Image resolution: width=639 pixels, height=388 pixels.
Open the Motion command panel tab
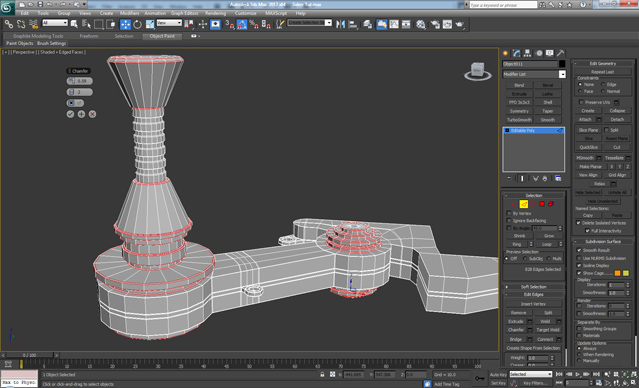click(x=539, y=53)
